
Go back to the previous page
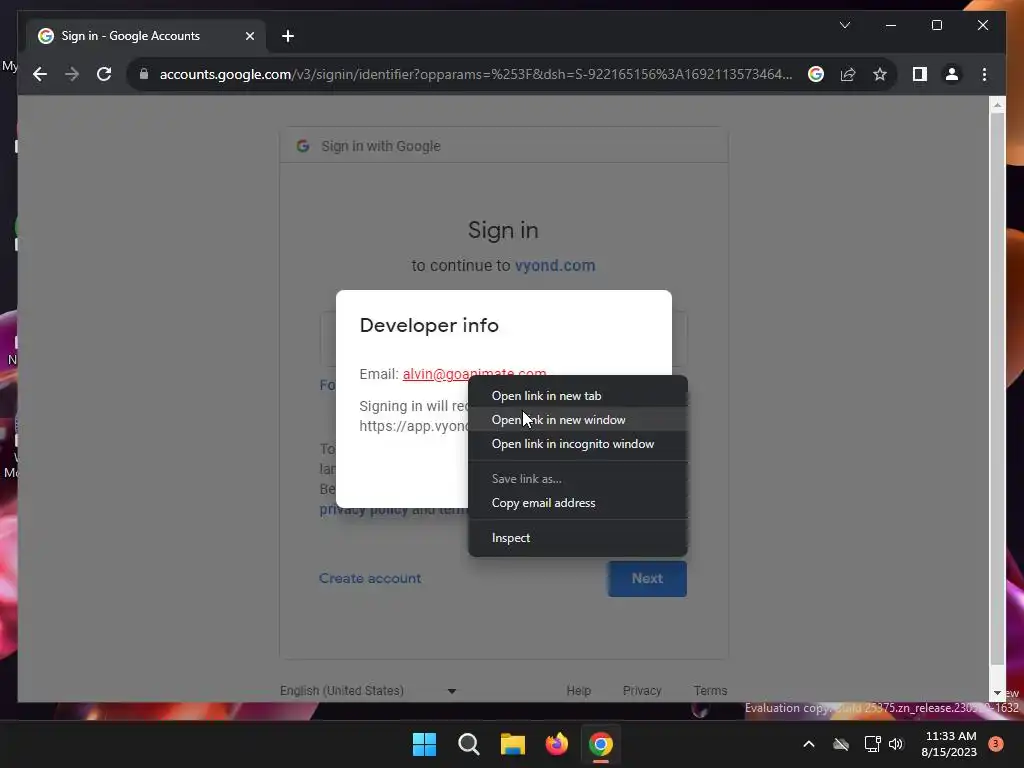(x=40, y=74)
